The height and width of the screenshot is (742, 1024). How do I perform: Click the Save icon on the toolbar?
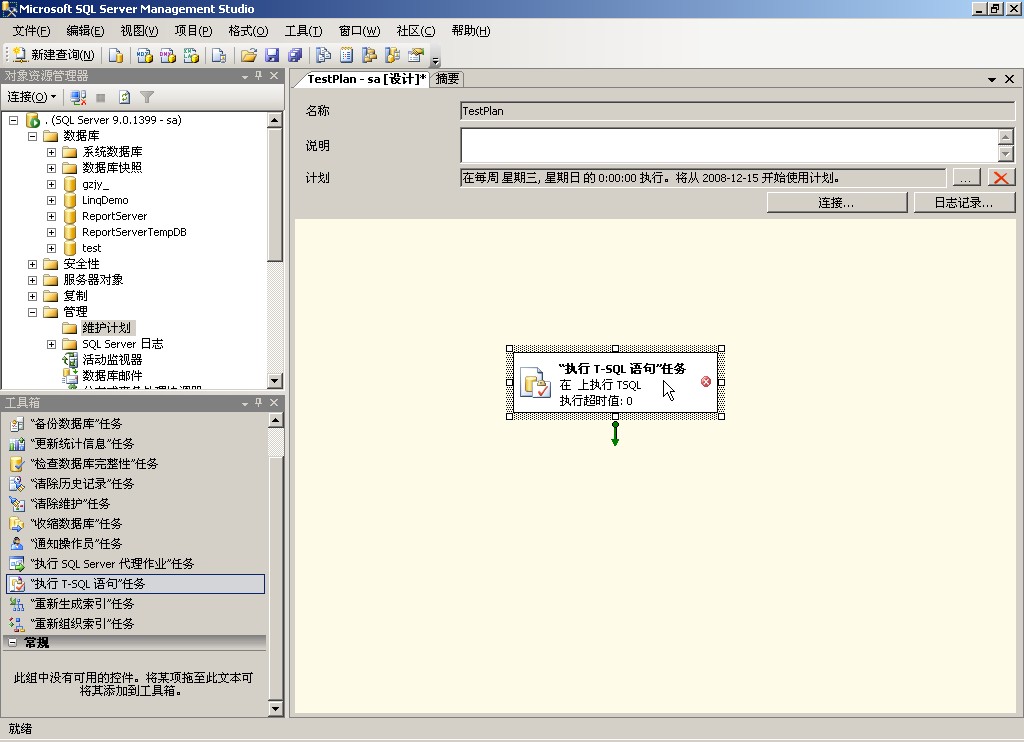tap(271, 55)
